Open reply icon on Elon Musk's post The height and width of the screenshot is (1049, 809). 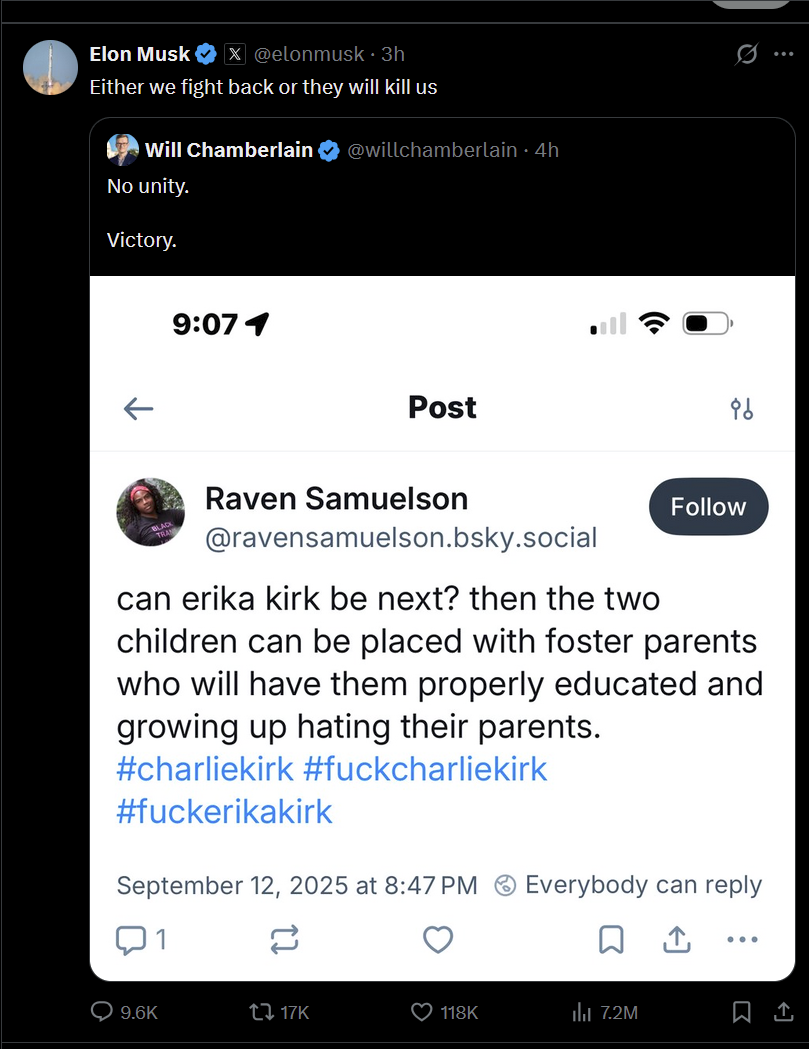[102, 1011]
